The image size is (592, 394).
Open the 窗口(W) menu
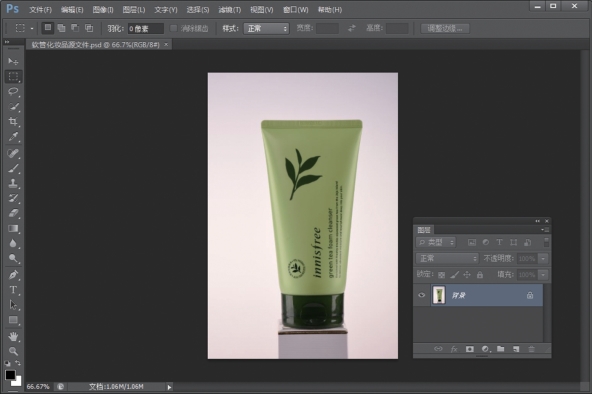coord(296,9)
